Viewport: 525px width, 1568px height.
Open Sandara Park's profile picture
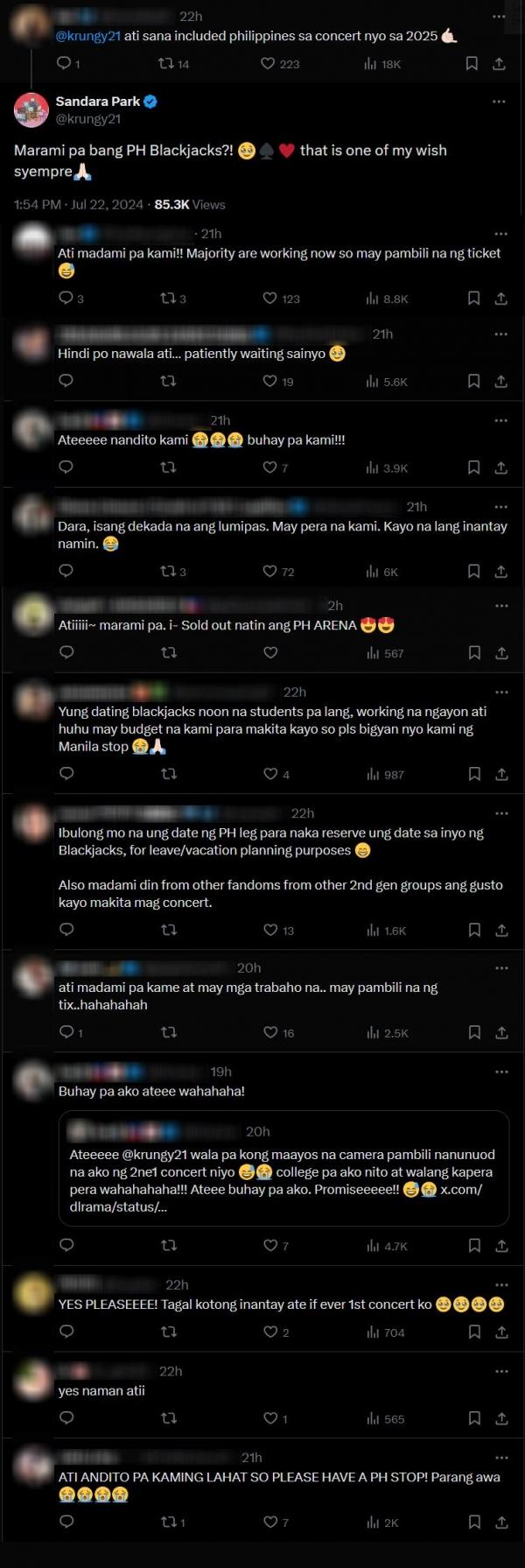click(x=31, y=109)
